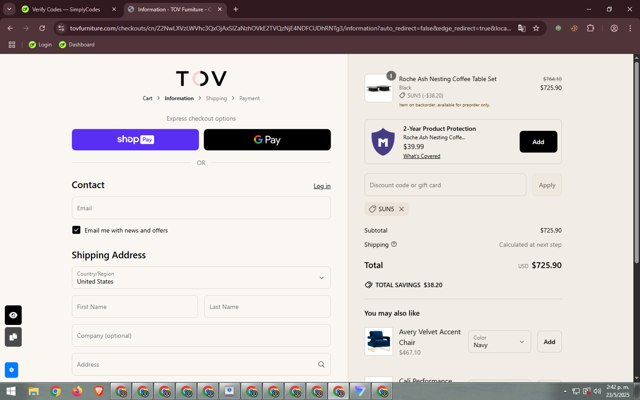Screen dimensions: 640x400
Task: Remove the SUN5 discount code
Action: pyautogui.click(x=401, y=209)
